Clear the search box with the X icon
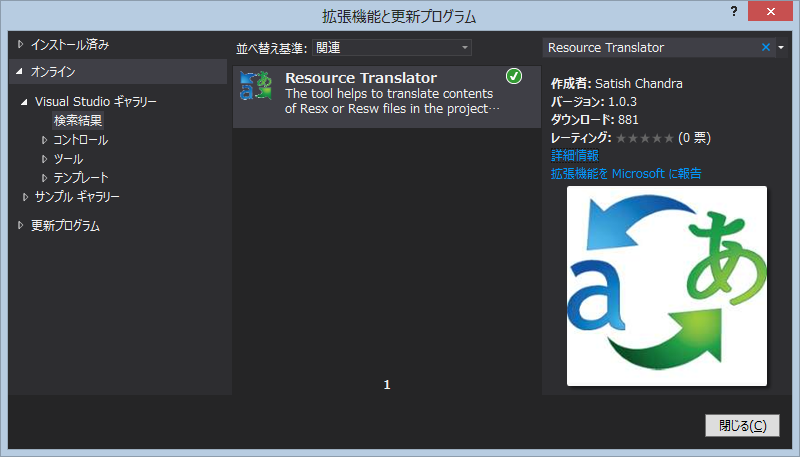 [x=765, y=47]
